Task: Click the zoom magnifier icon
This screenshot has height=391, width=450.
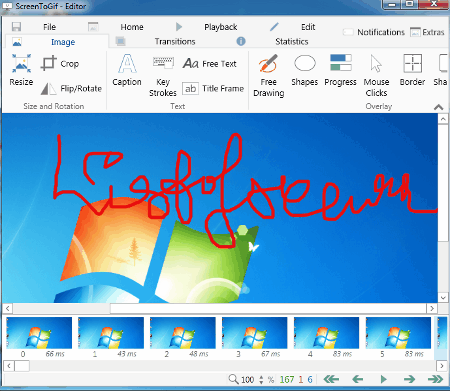Action: click(x=233, y=379)
